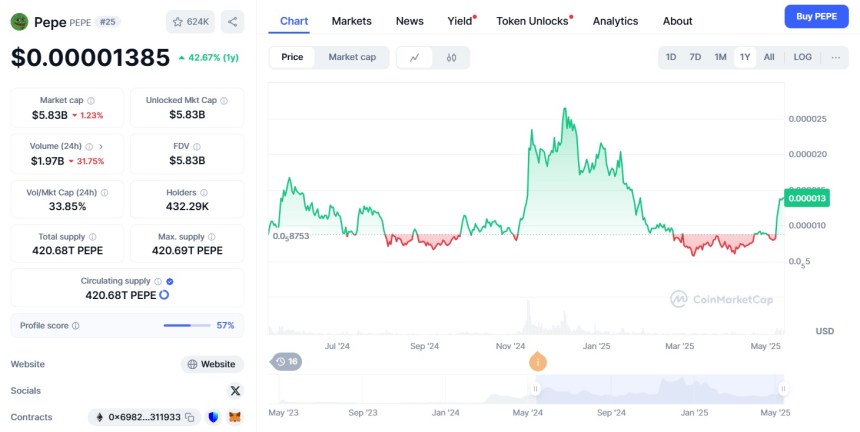Switch to Market cap chart mode
This screenshot has width=860, height=432.
pyautogui.click(x=352, y=57)
